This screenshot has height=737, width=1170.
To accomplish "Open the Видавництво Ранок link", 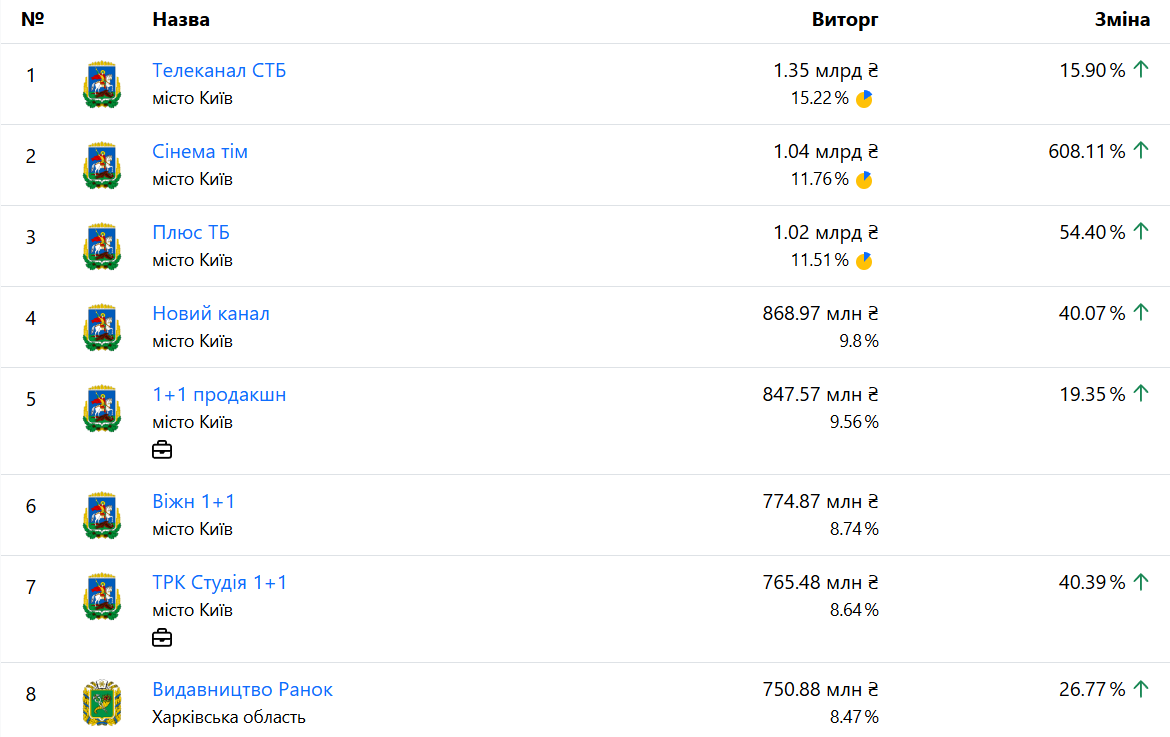I will tap(242, 690).
